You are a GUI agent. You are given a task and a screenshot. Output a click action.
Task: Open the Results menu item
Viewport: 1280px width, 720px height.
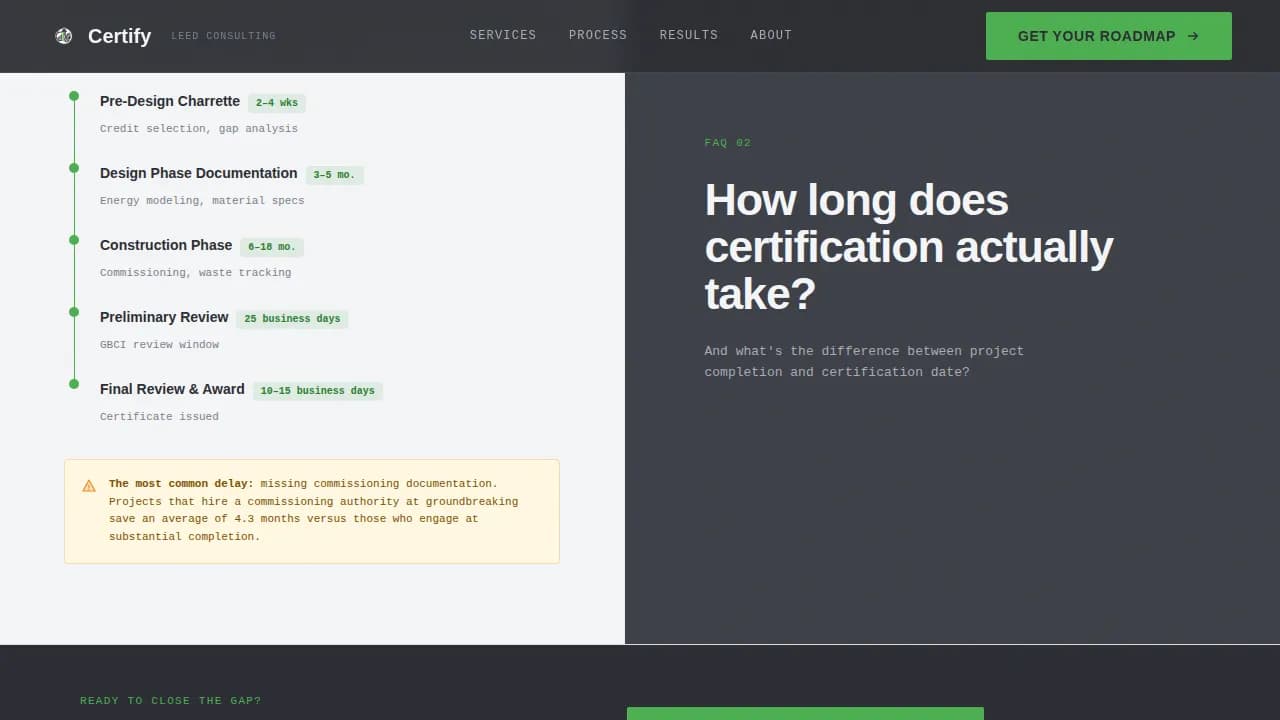(689, 35)
